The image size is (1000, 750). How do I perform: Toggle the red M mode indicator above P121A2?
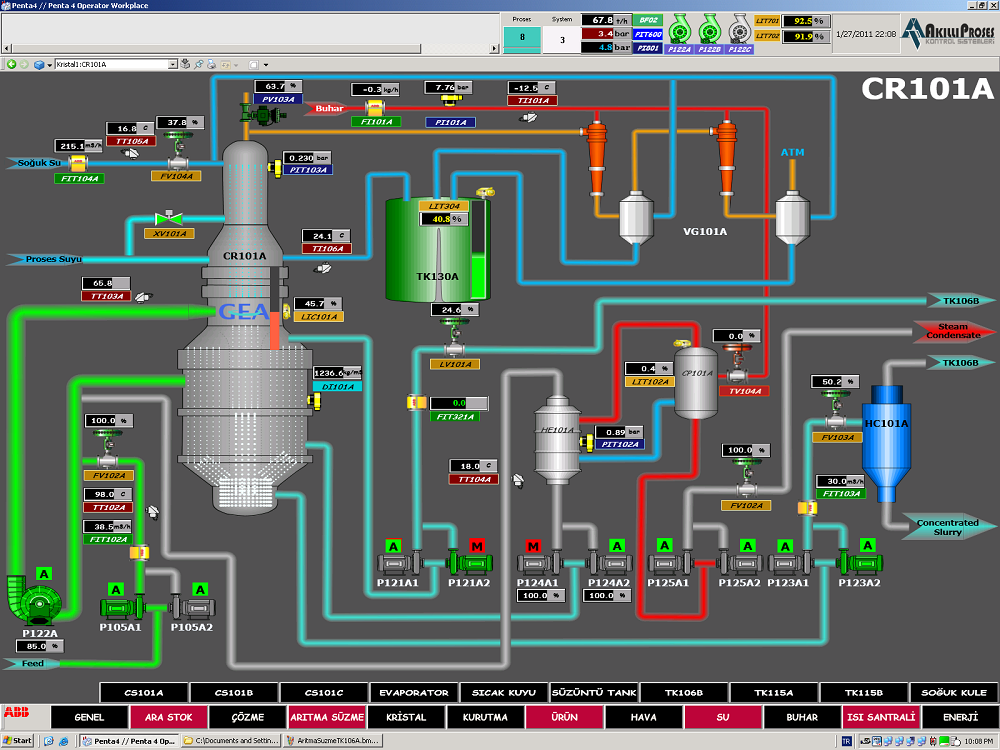click(x=477, y=545)
